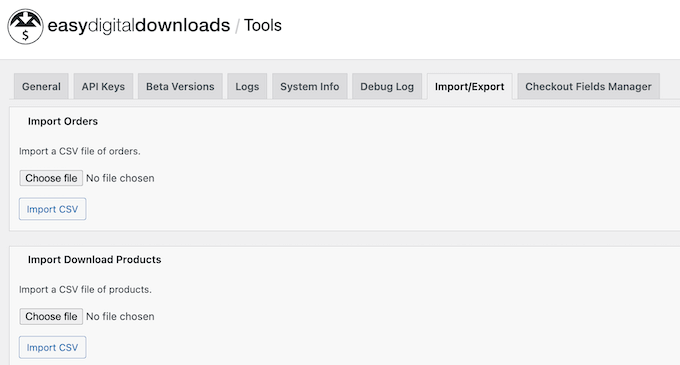Click 'Import a CSV file of products.' text
Image resolution: width=680 pixels, height=365 pixels.
click(x=85, y=290)
